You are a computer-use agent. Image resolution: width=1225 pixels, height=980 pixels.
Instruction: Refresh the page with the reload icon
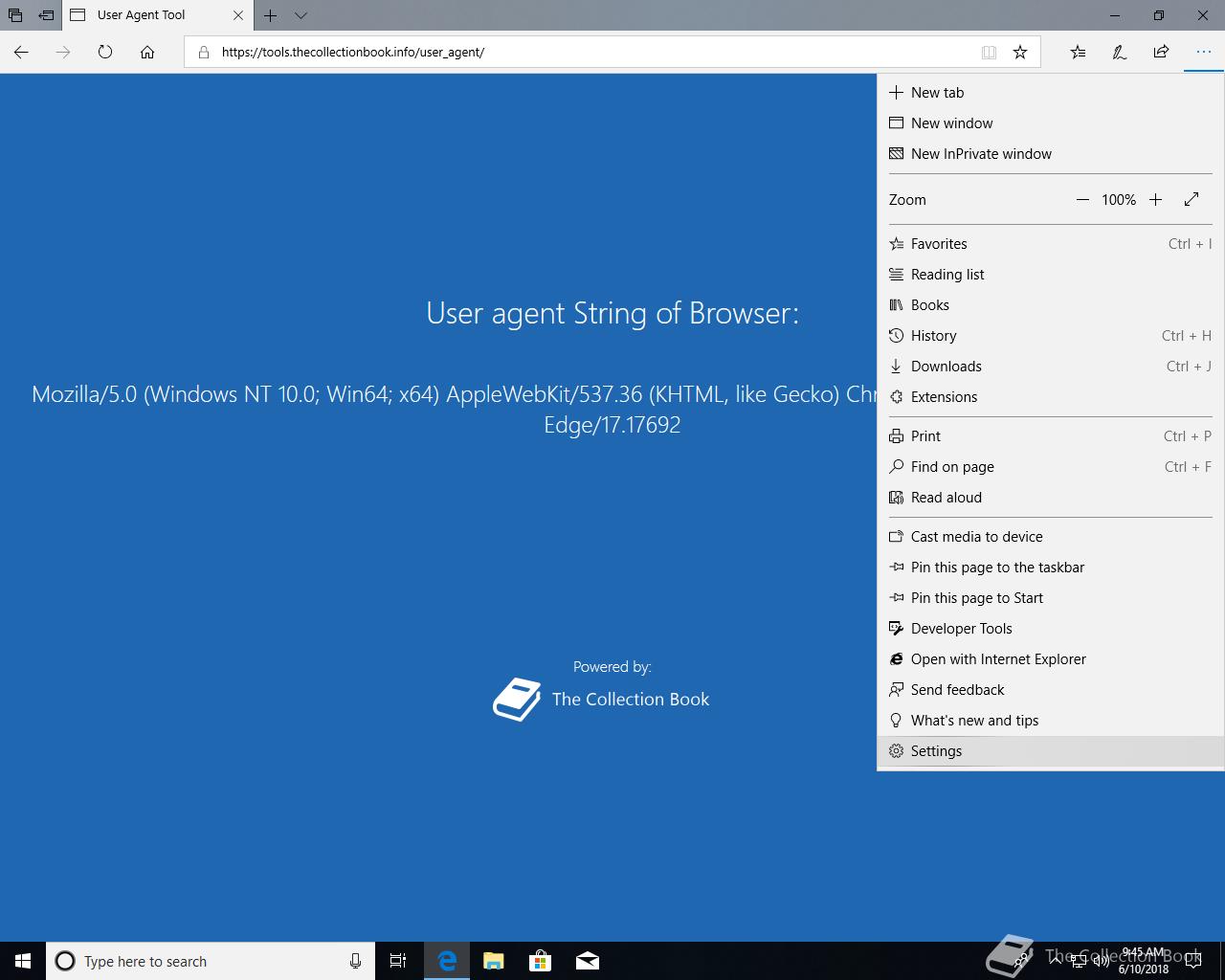105,53
